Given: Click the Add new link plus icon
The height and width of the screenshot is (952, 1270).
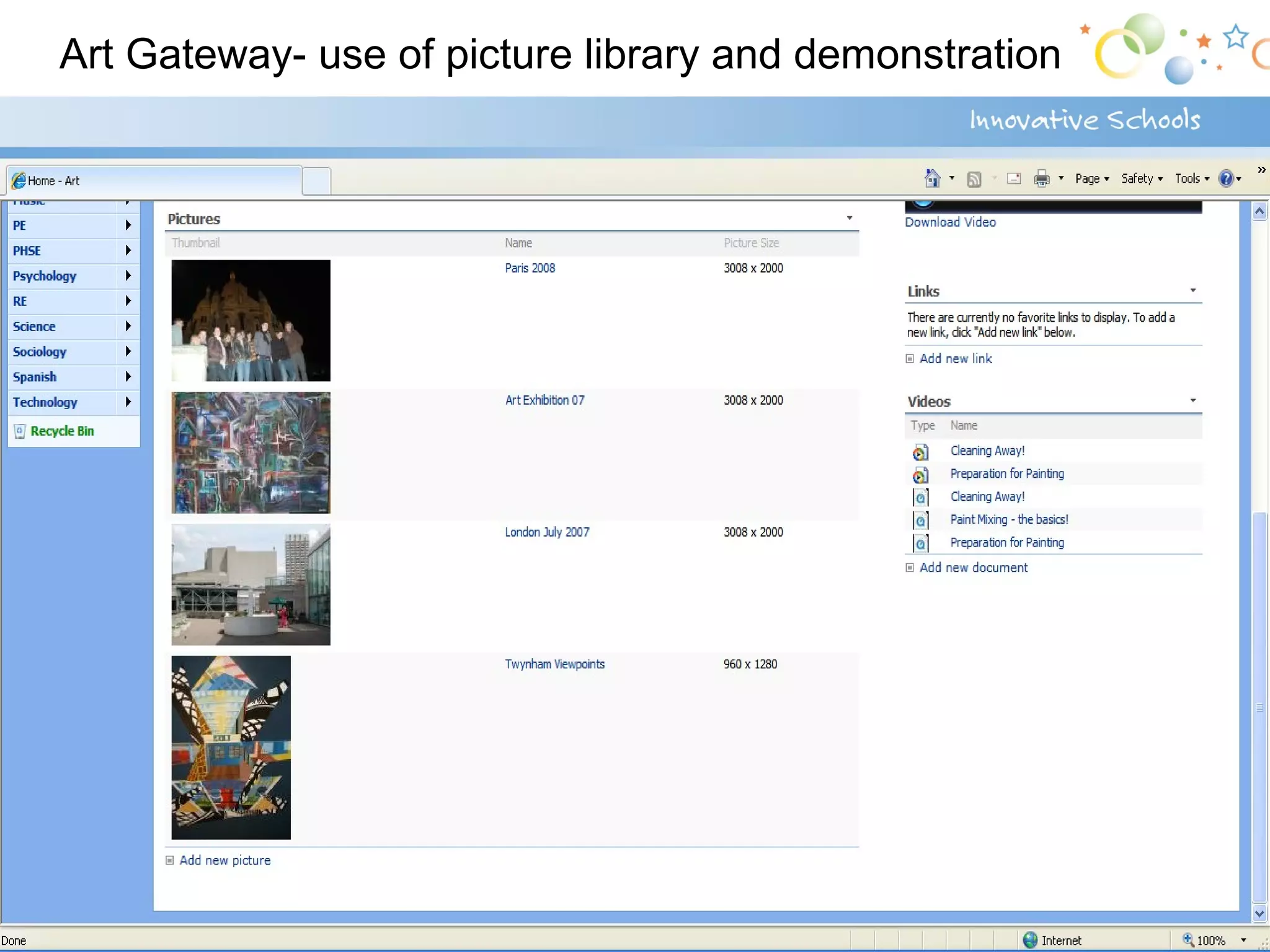Looking at the screenshot, I should [x=910, y=359].
